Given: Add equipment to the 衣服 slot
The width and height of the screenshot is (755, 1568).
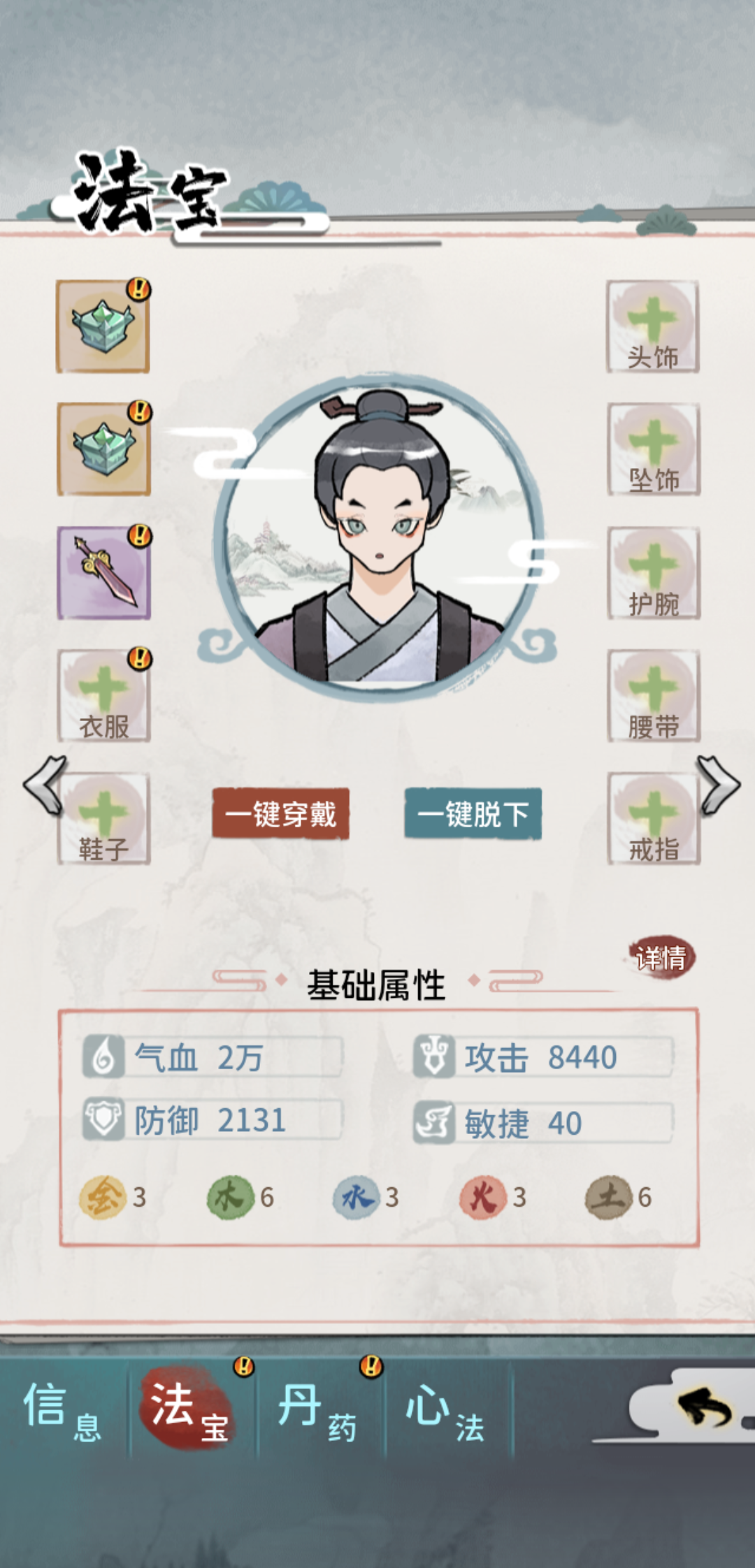Looking at the screenshot, I should 103,696.
